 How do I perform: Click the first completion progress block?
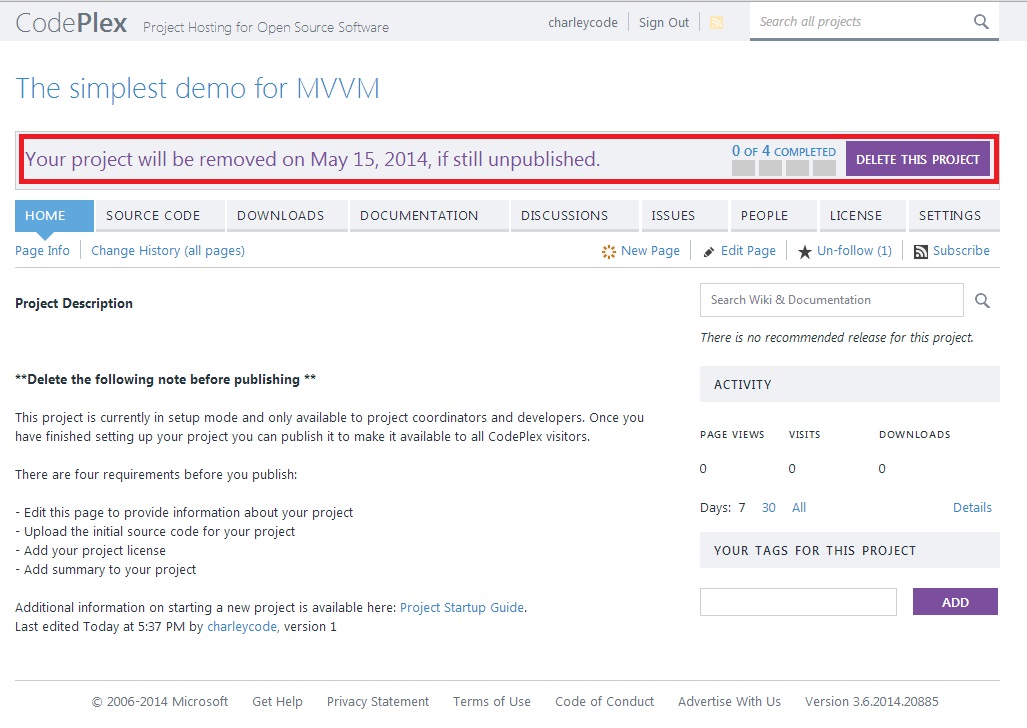pyautogui.click(x=743, y=168)
